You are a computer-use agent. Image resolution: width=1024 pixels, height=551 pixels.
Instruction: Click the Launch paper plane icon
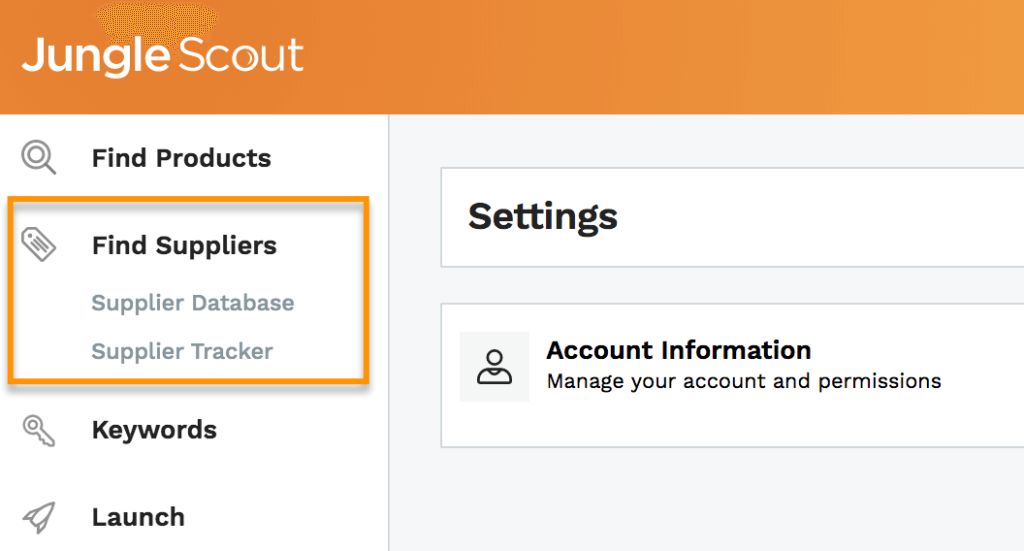pyautogui.click(x=39, y=517)
